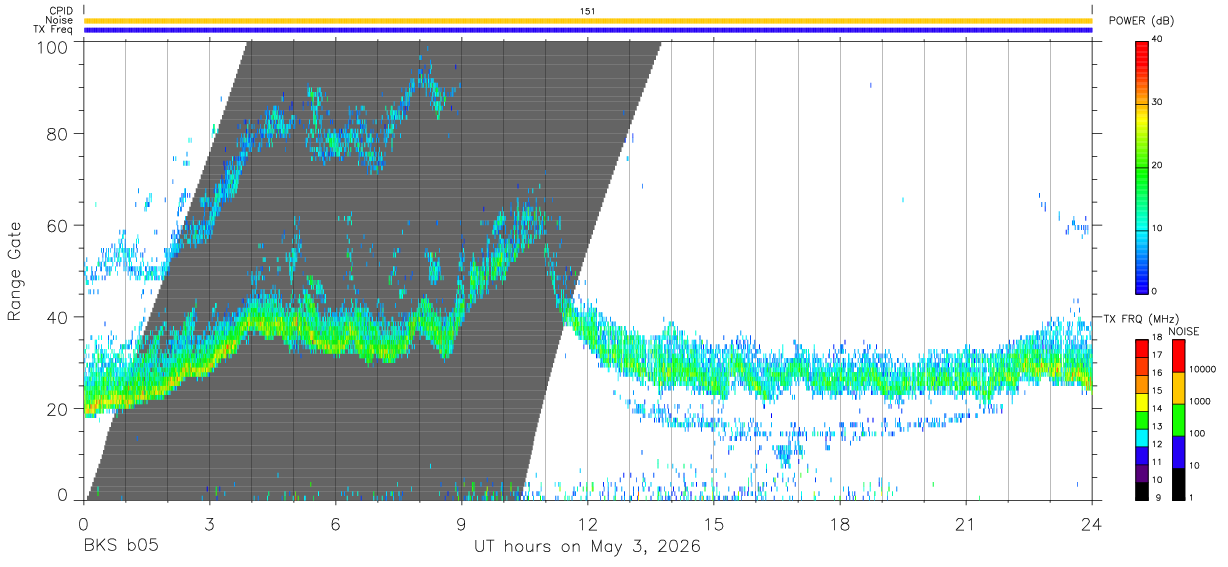The width and height of the screenshot is (1228, 567).
Task: Click the blue TX Freq indicator bar
Action: pyautogui.click(x=588, y=30)
